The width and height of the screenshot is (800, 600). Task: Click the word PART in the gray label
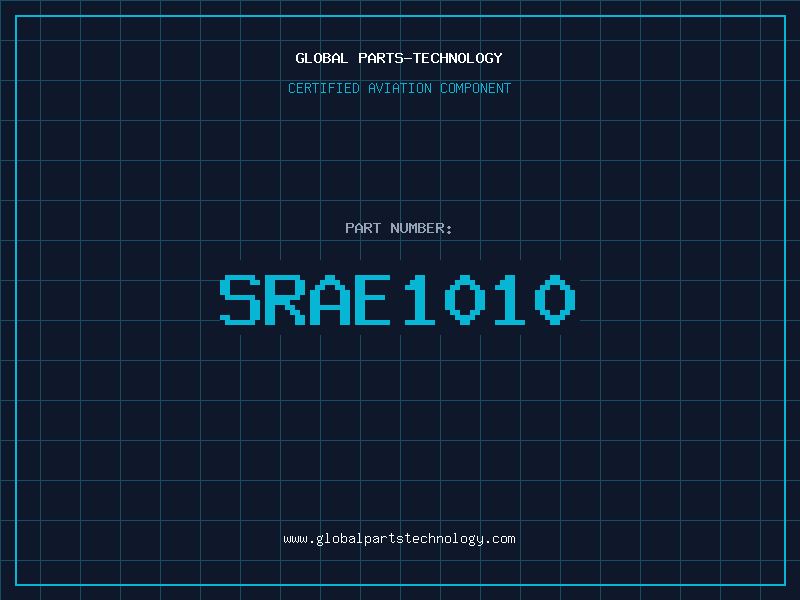coord(362,228)
